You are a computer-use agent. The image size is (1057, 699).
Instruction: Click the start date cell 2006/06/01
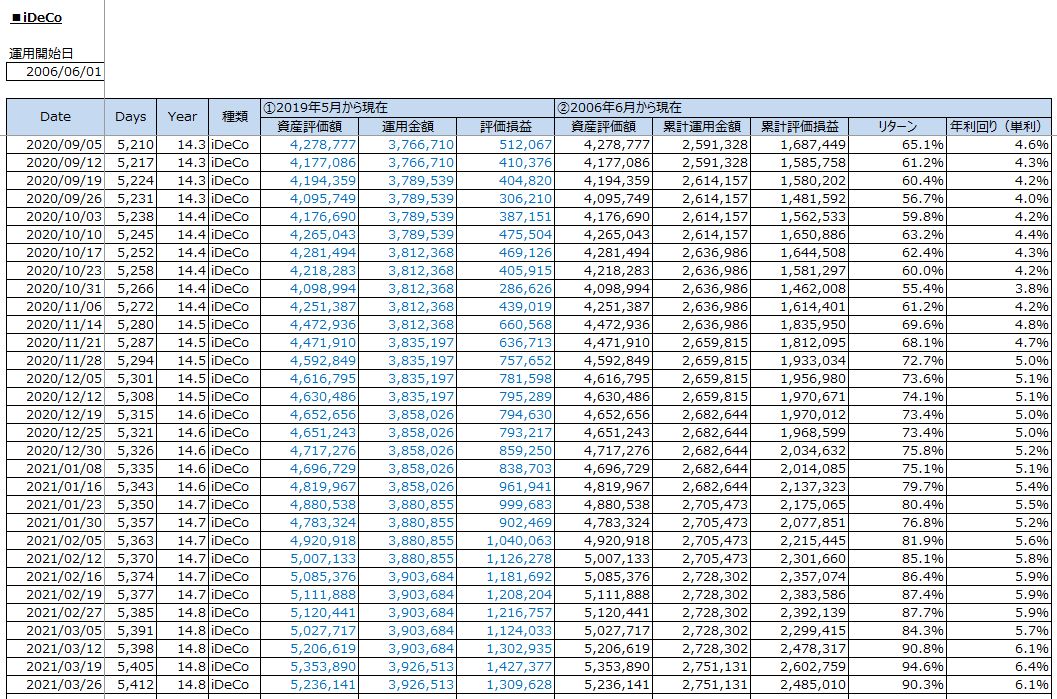pyautogui.click(x=56, y=72)
